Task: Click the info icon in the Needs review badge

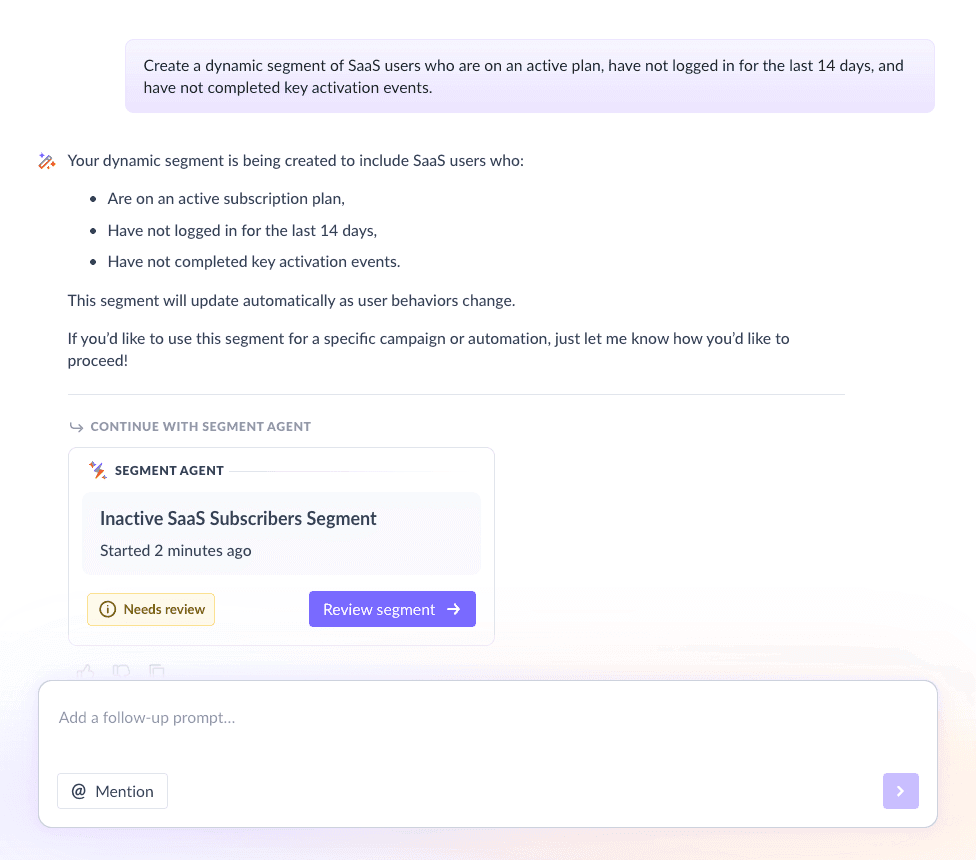Action: [107, 609]
